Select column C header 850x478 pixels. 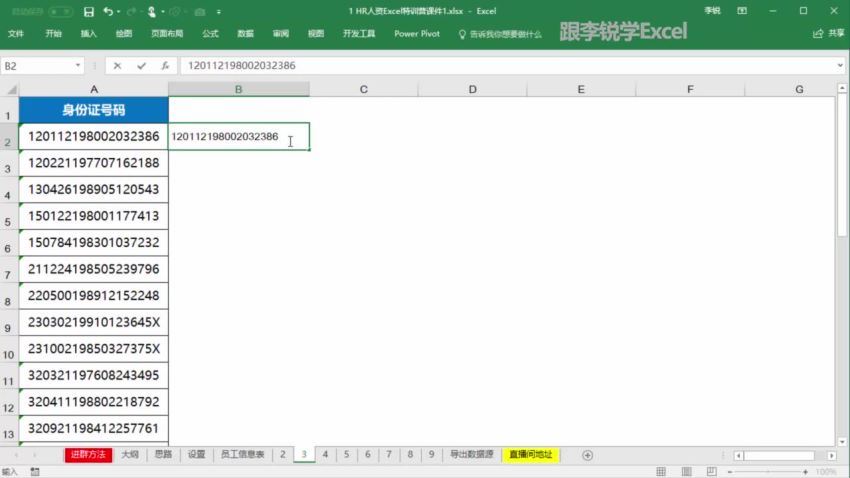pos(364,89)
